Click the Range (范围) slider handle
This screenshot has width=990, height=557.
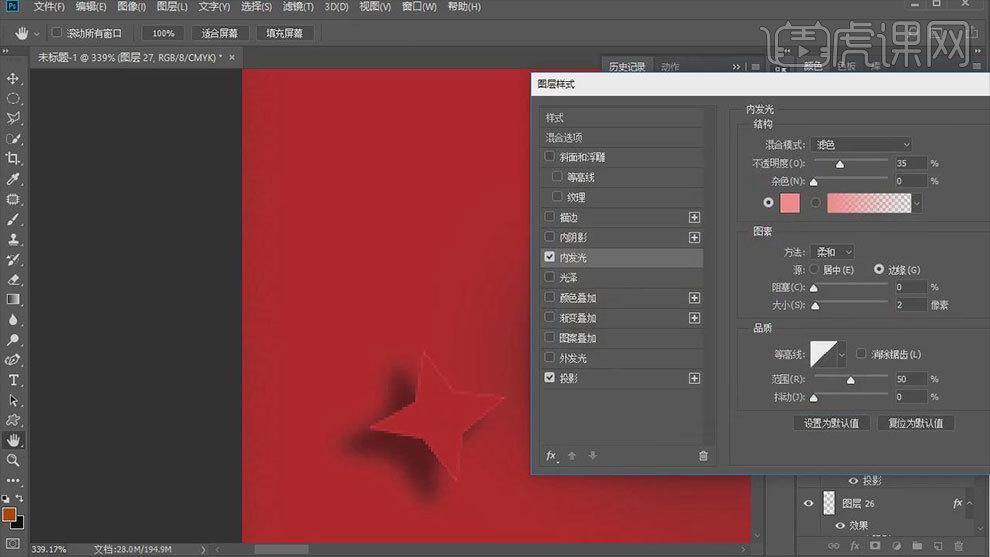click(850, 380)
